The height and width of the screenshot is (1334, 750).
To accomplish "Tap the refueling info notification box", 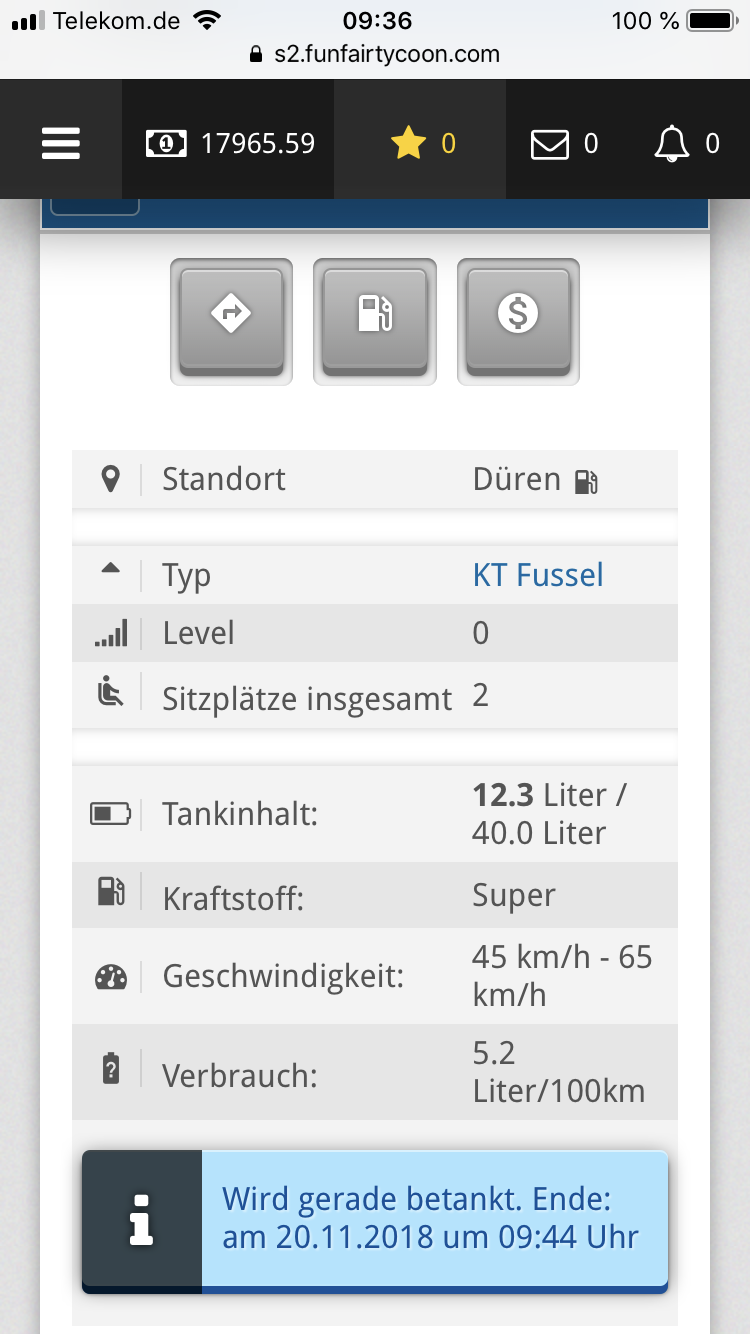I will [375, 1222].
